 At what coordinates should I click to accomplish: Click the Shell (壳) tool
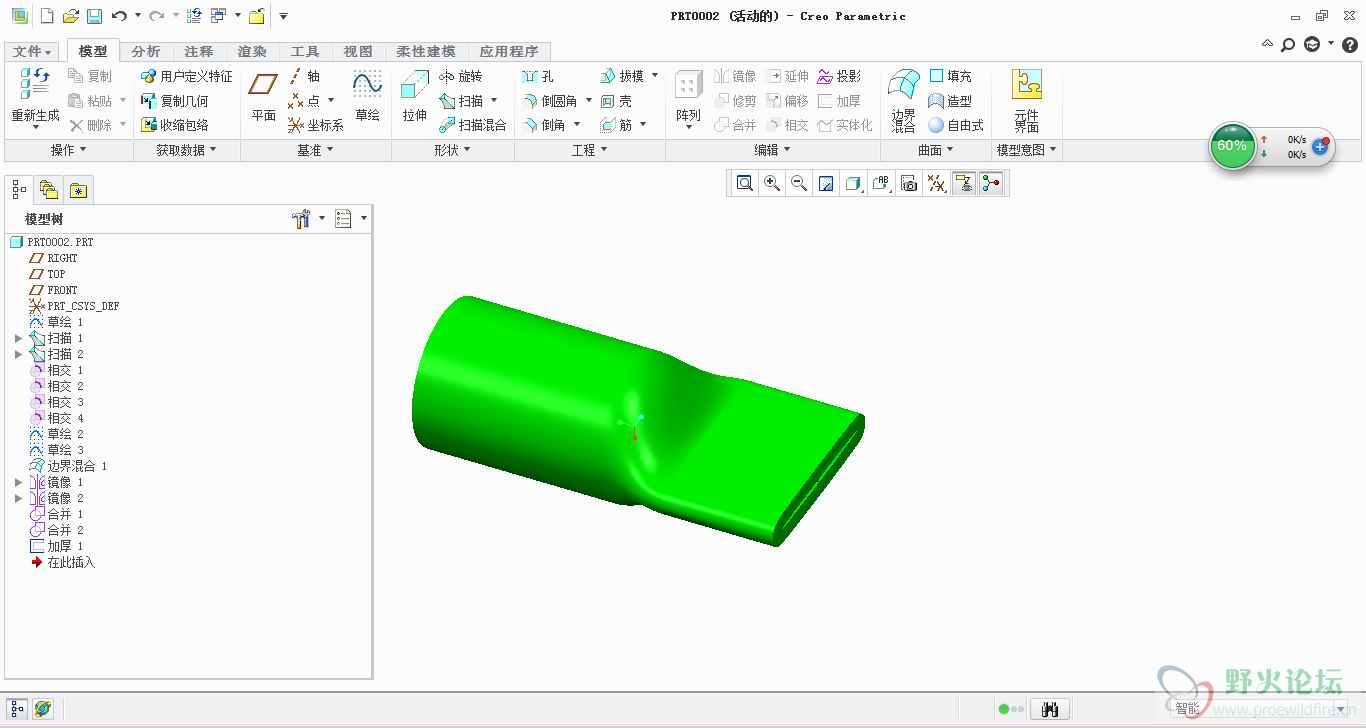[616, 101]
